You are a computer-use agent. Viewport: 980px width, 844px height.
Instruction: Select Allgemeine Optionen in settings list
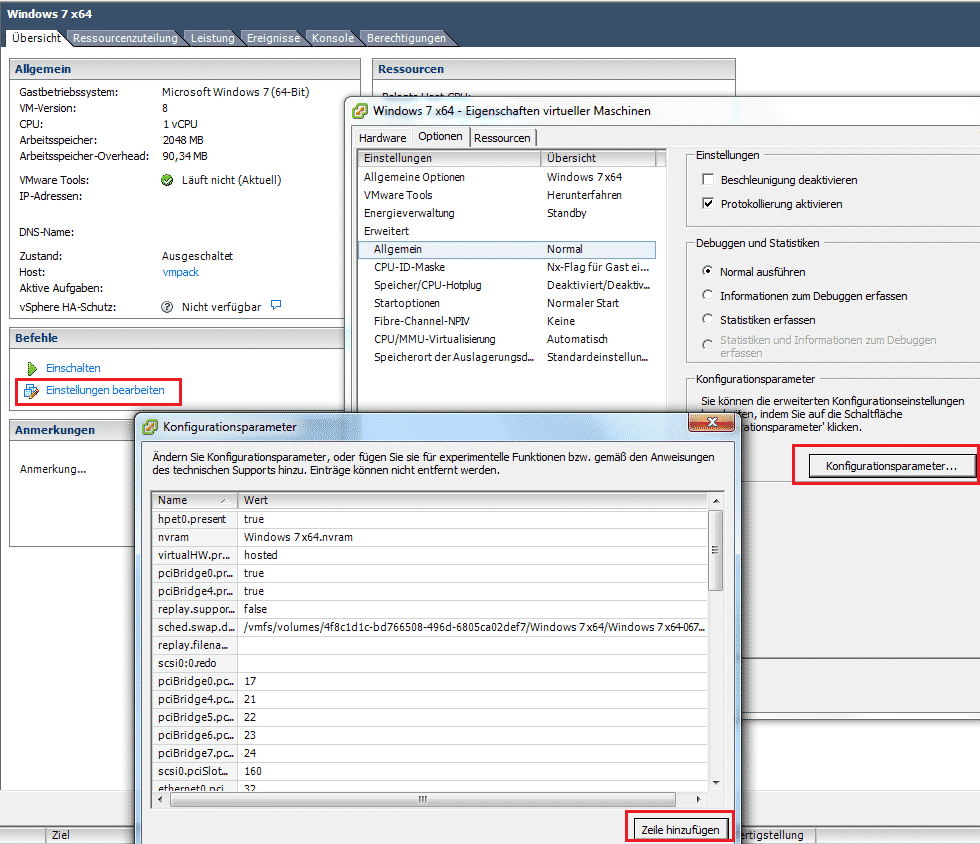(x=507, y=177)
